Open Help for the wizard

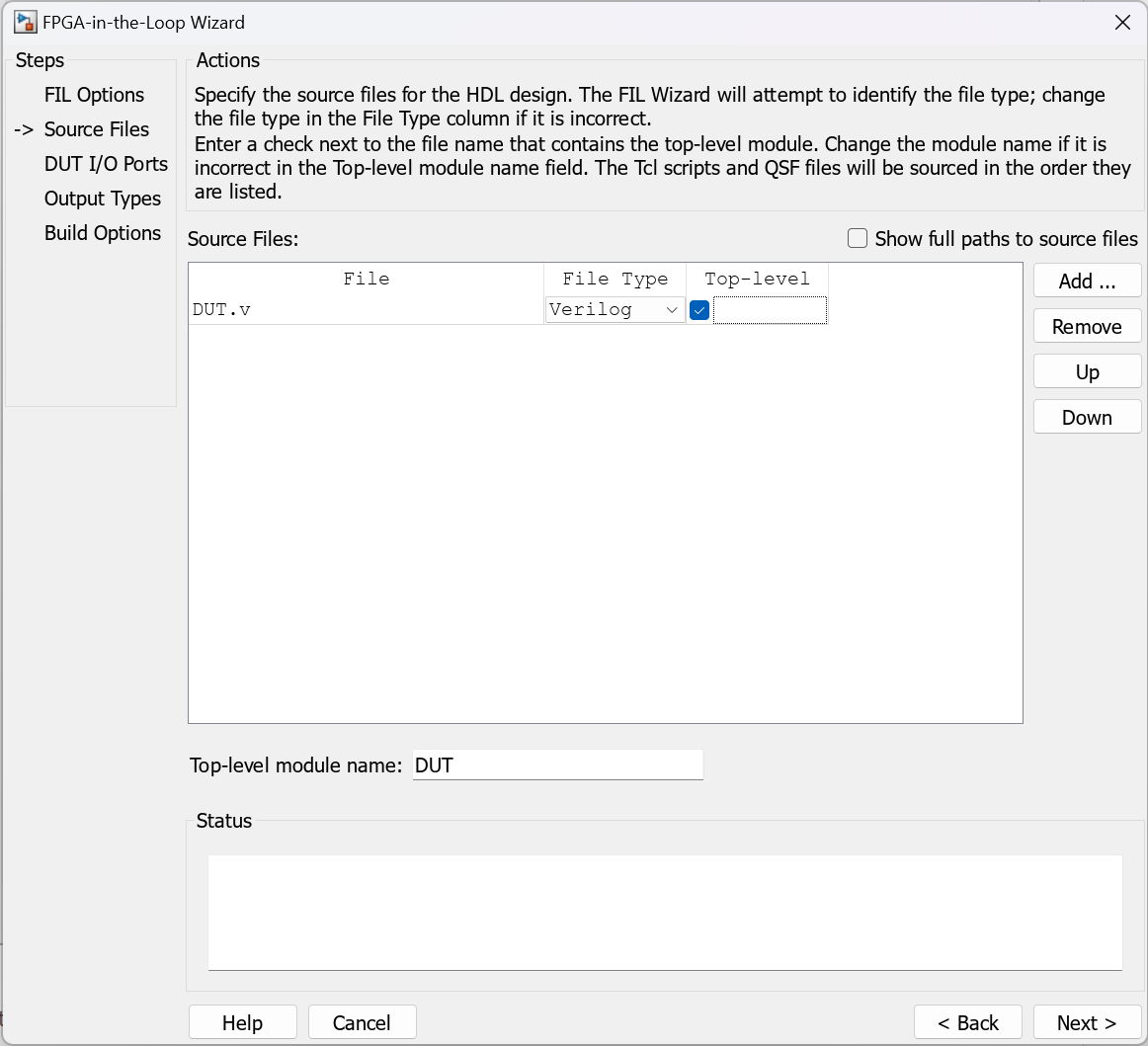tap(242, 1022)
